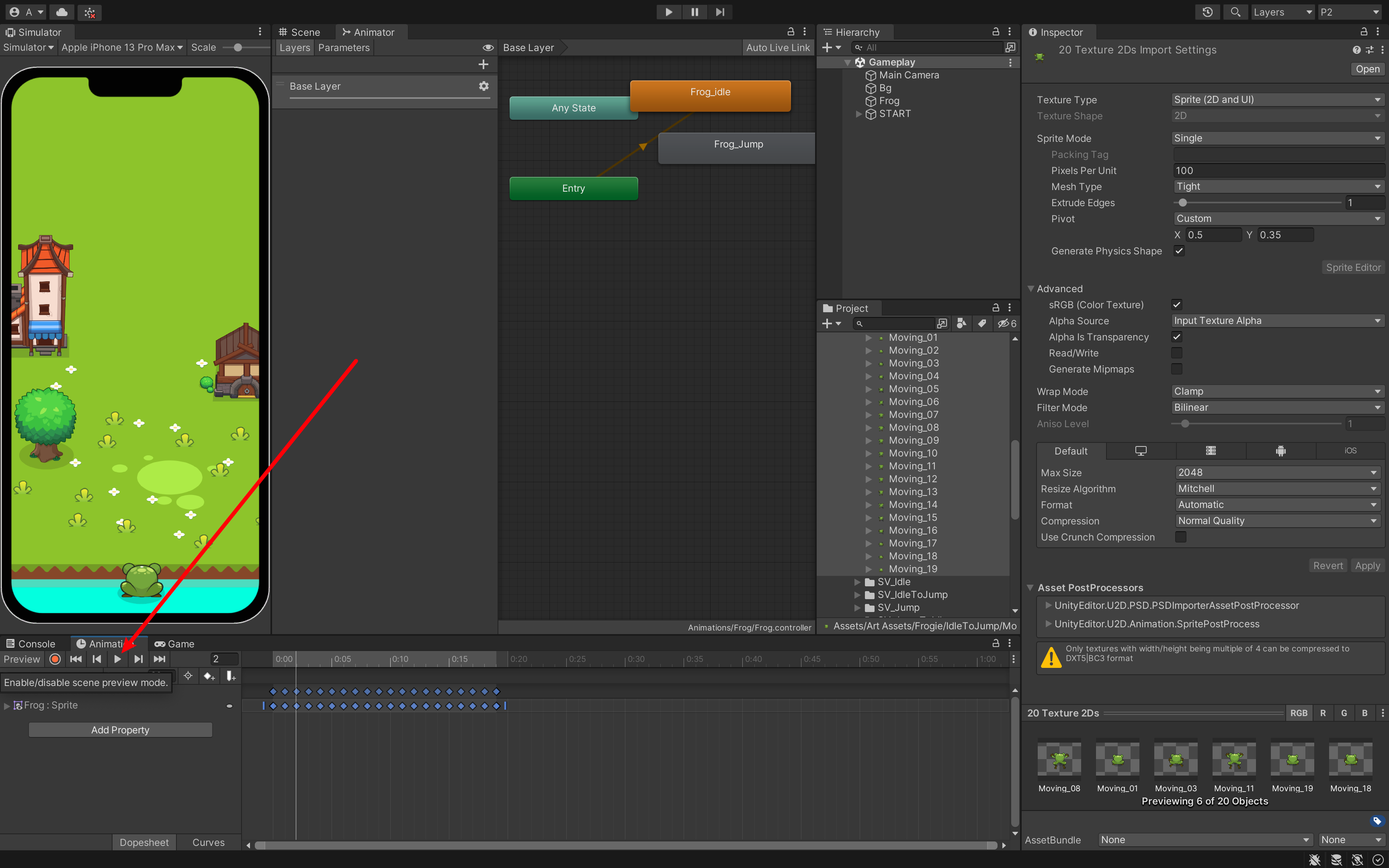The image size is (1389, 868).
Task: Open Texture Type dropdown
Action: click(1278, 100)
